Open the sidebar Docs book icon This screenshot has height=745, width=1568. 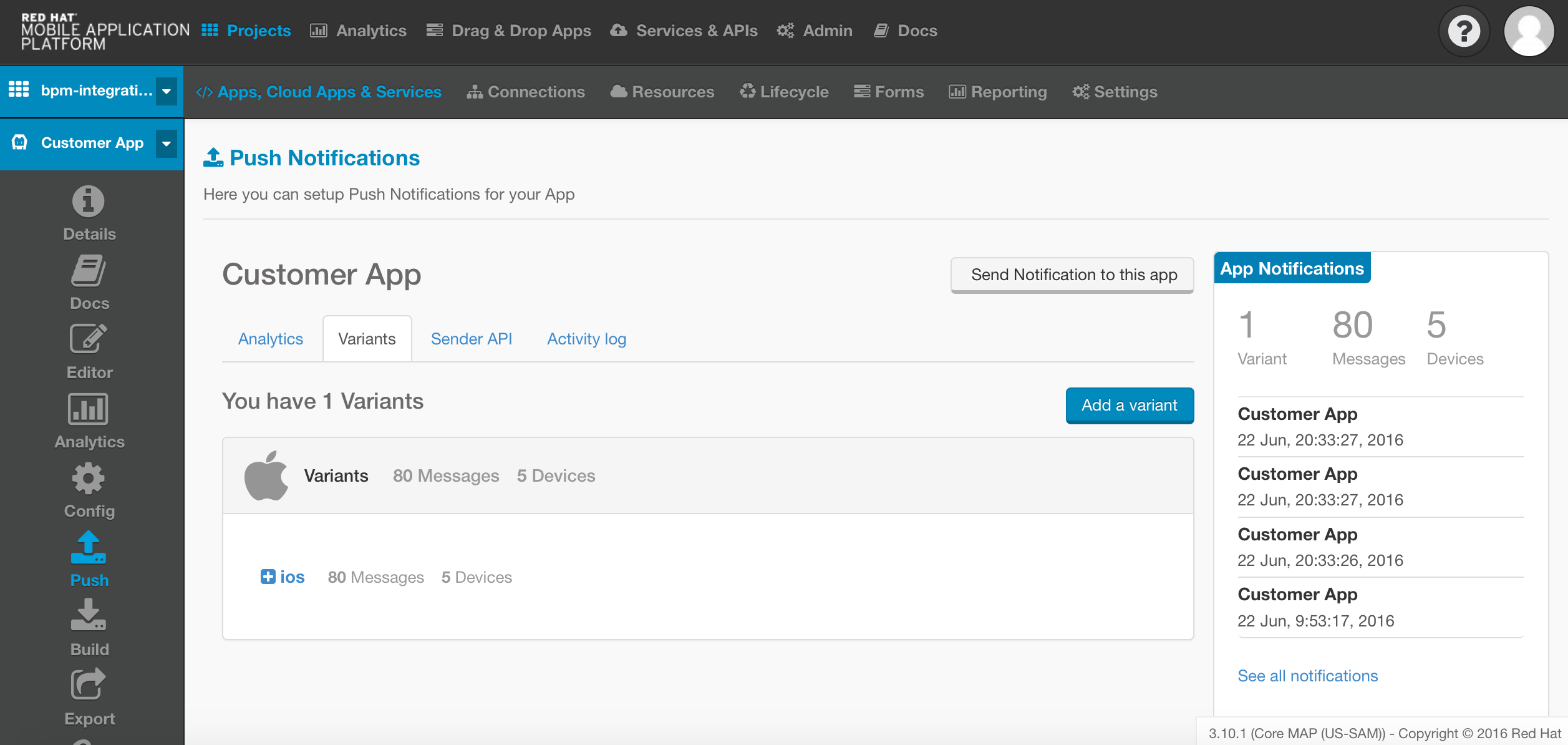click(89, 271)
